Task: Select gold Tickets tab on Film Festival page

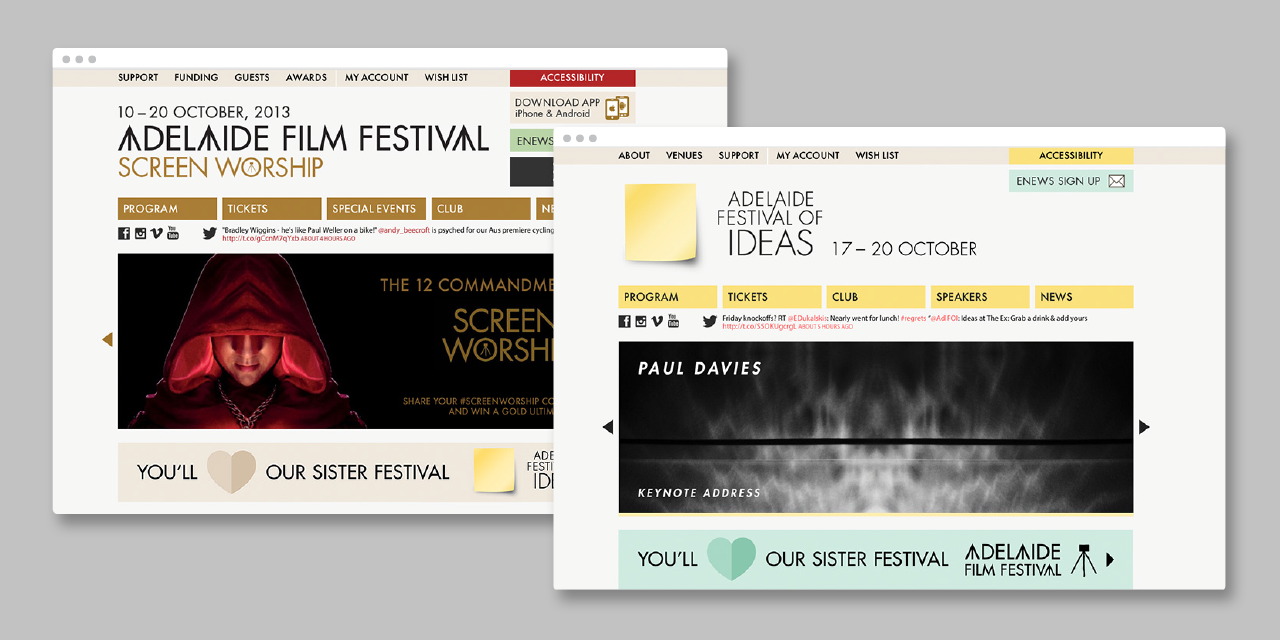Action: point(272,209)
